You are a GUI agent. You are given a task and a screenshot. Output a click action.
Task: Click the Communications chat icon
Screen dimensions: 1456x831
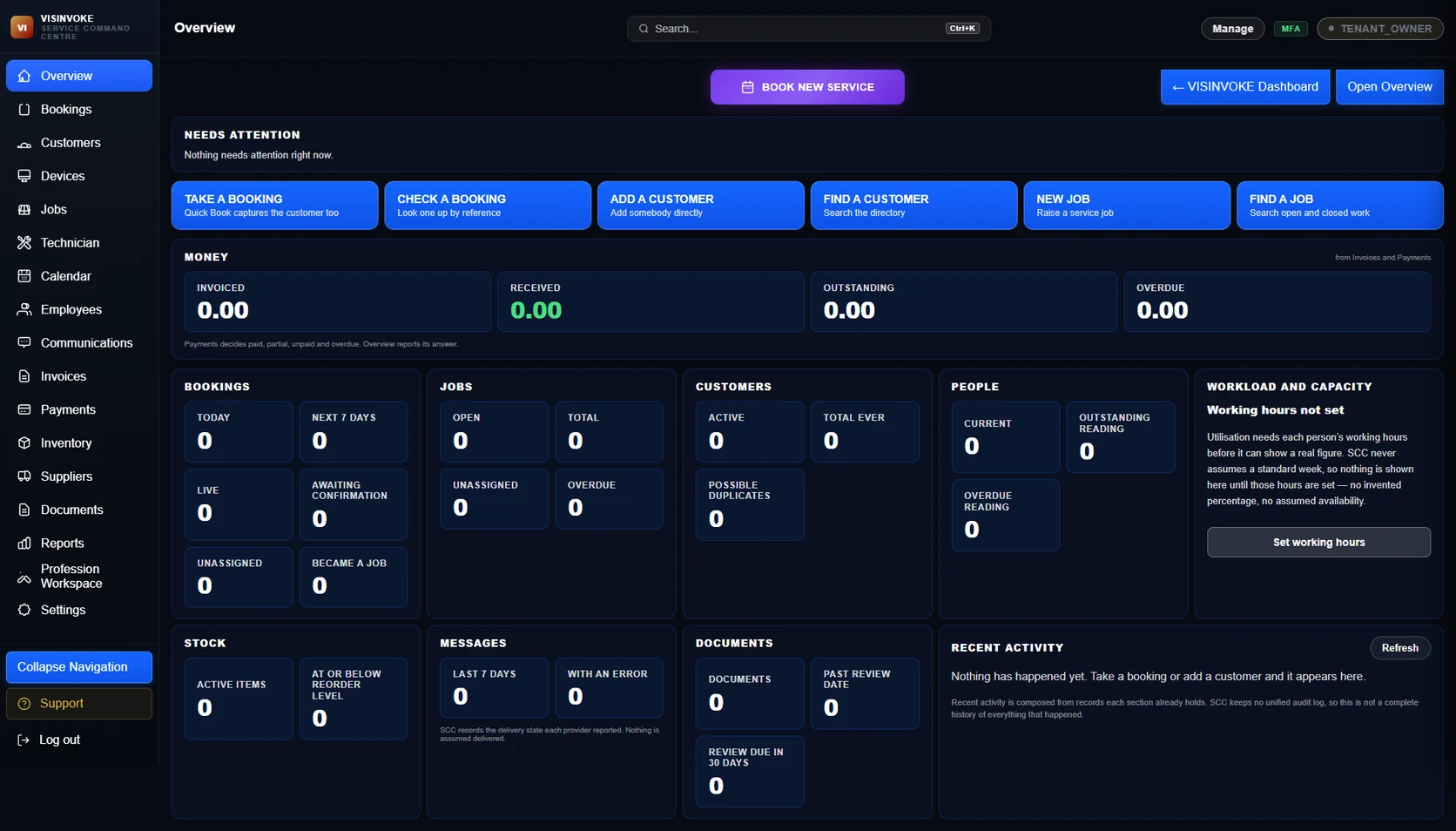tap(24, 343)
